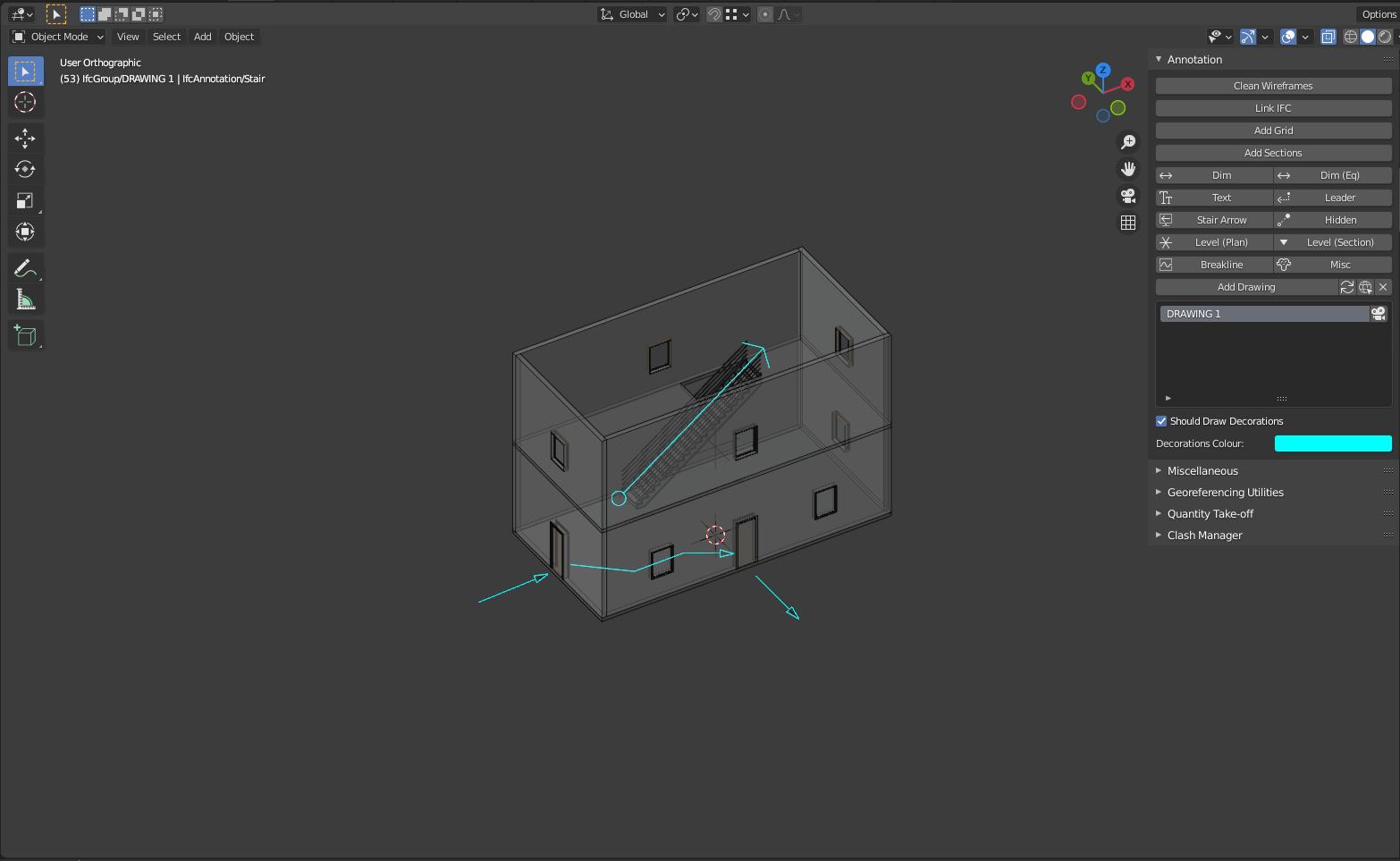
Task: Select the Move tool
Action: pyautogui.click(x=25, y=138)
